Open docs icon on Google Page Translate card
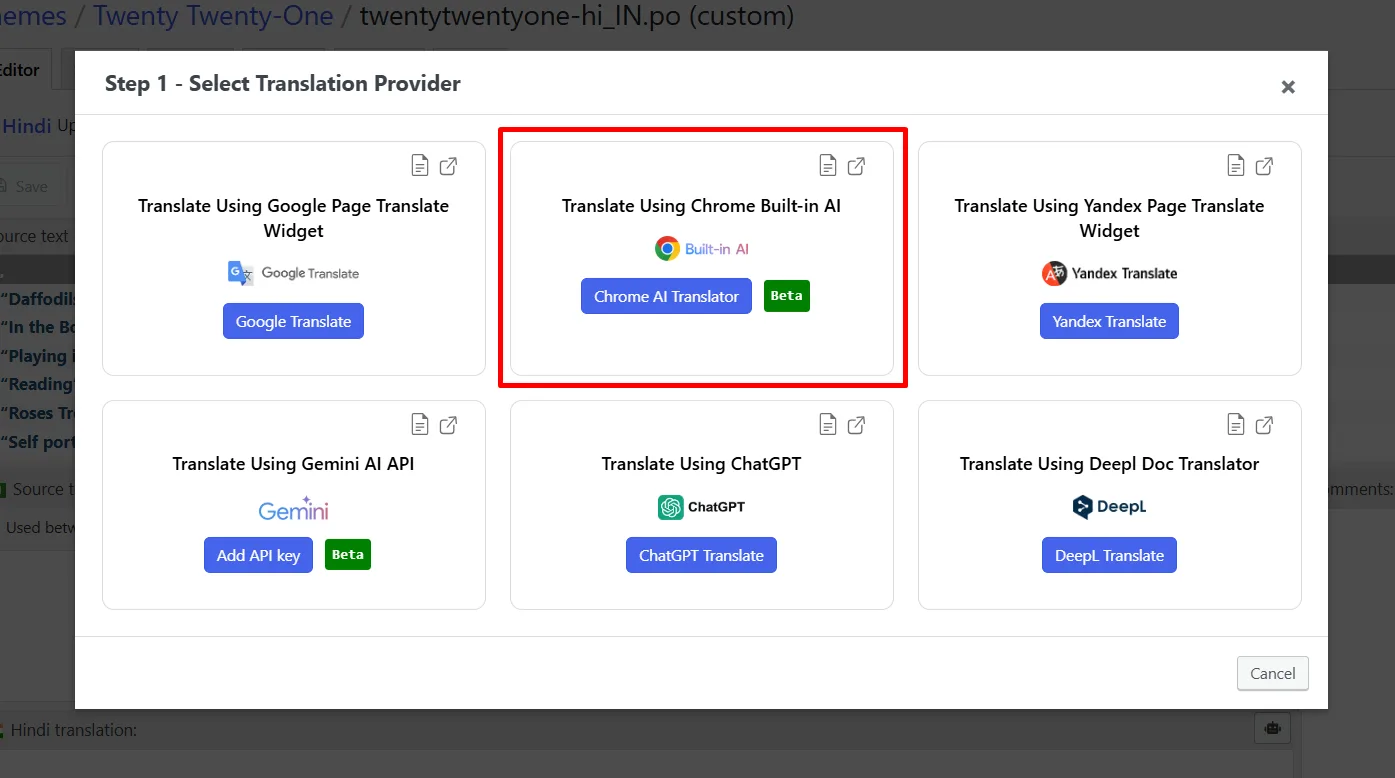The width and height of the screenshot is (1395, 778). tap(420, 166)
